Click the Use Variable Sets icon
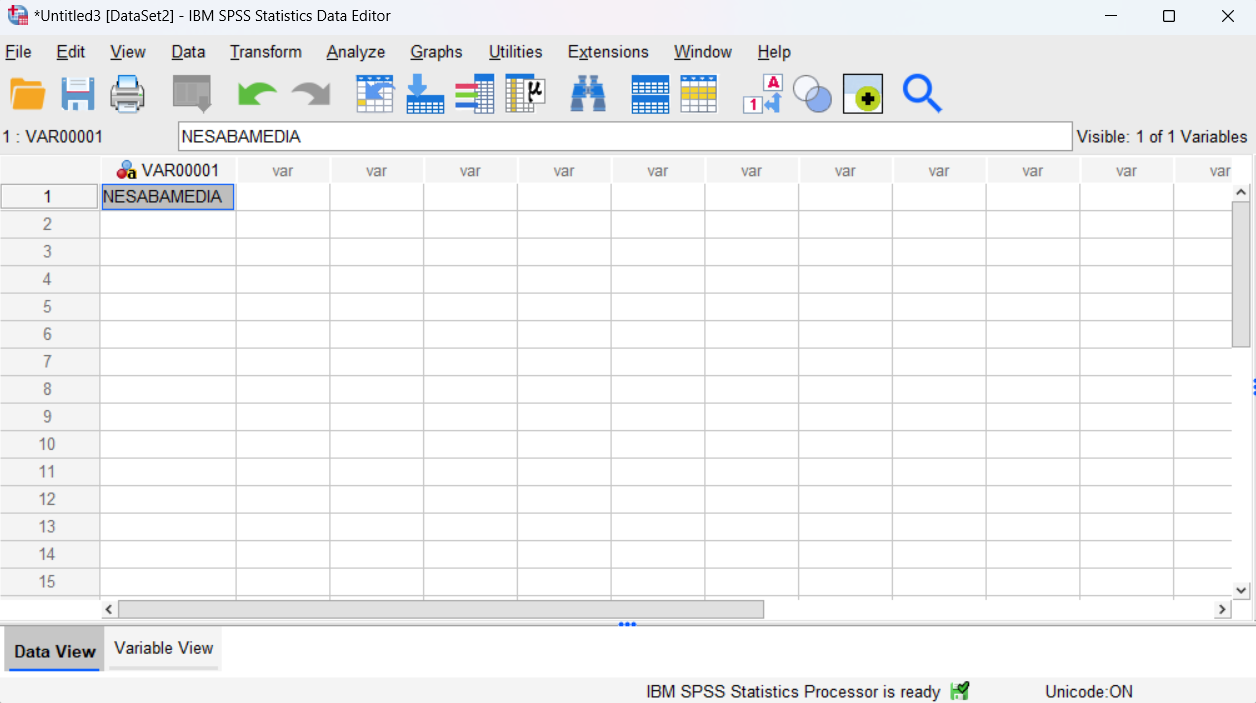 click(812, 93)
